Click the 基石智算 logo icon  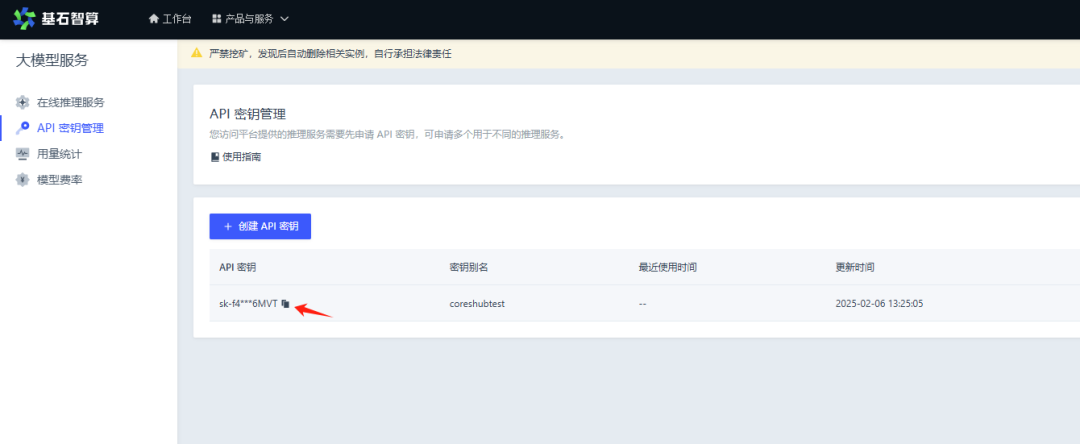24,19
